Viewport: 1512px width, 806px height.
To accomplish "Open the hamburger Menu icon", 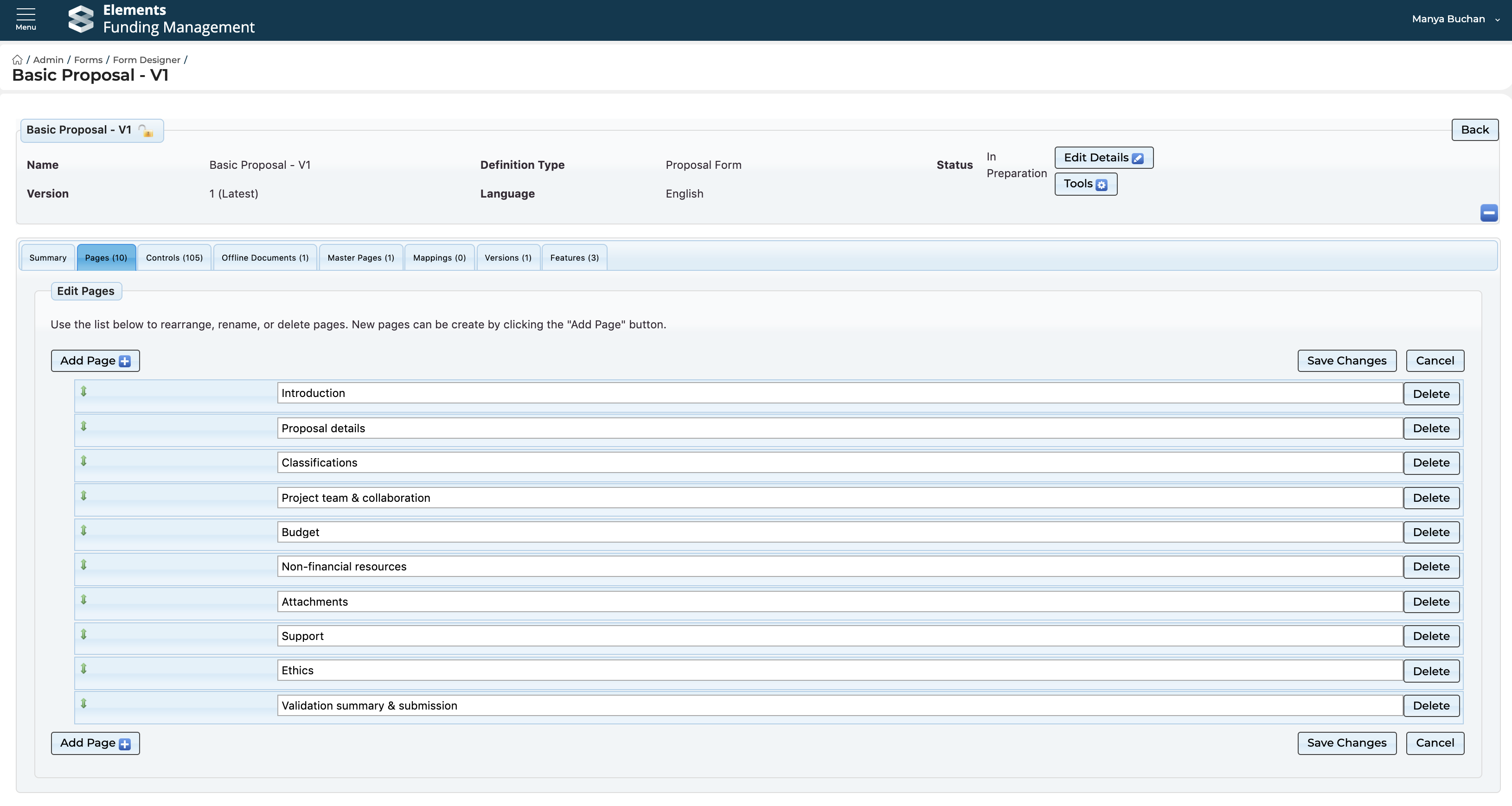I will (25, 18).
